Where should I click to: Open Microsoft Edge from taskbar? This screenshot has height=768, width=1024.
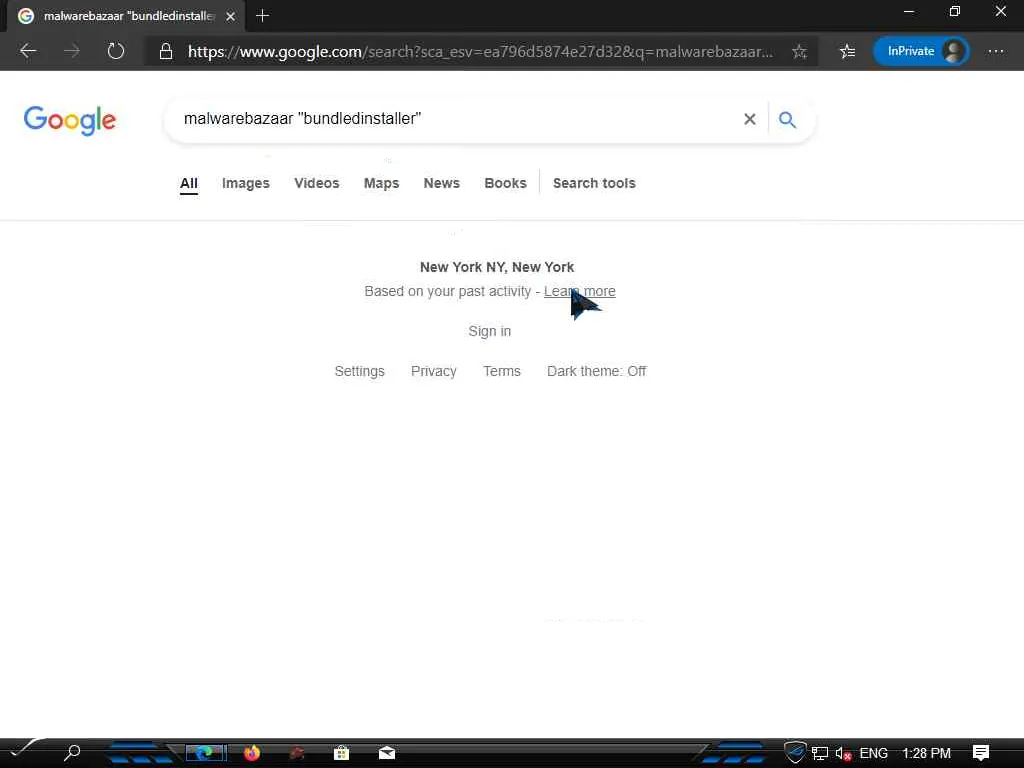206,753
